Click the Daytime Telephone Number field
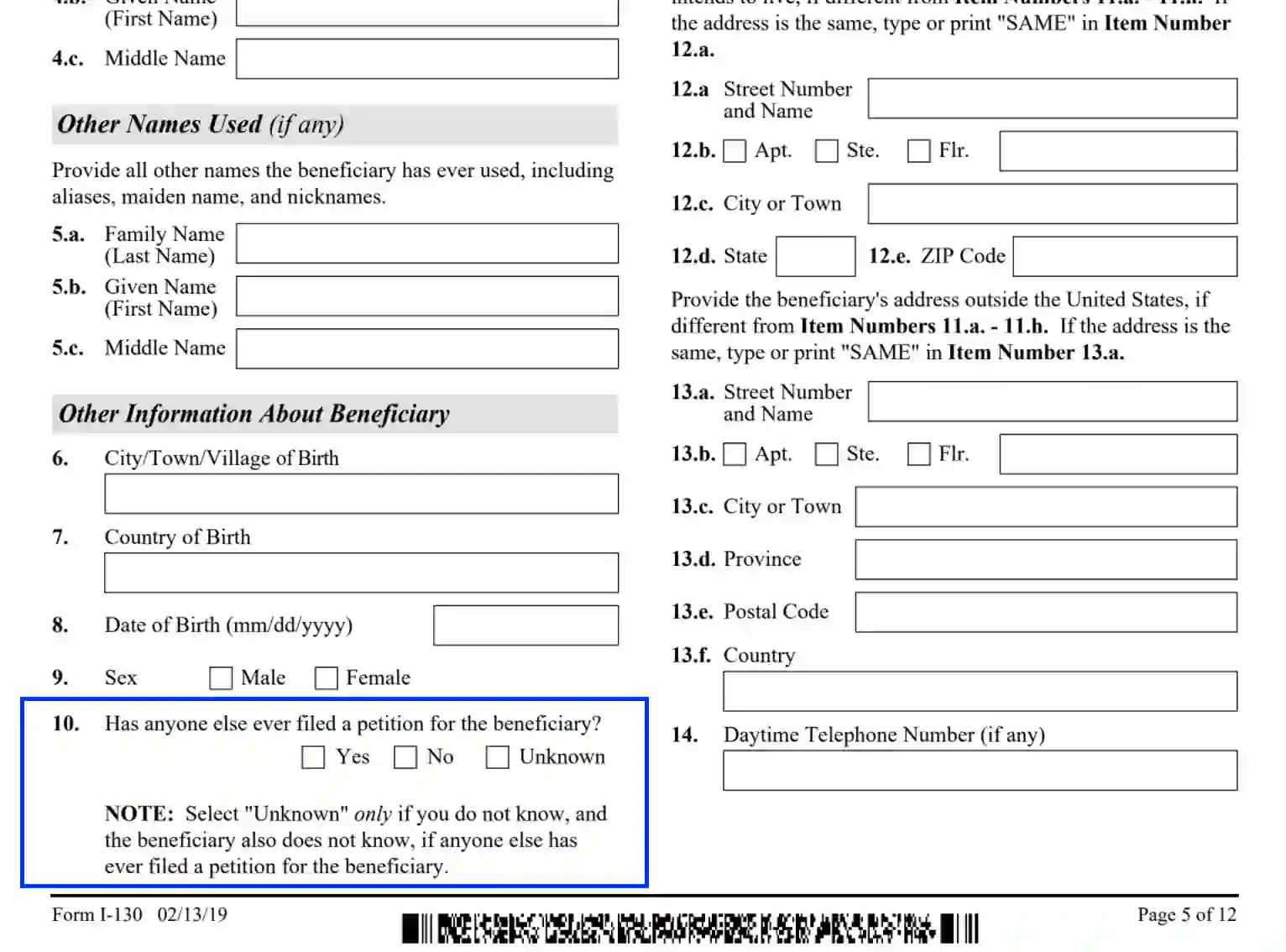This screenshot has height=952, width=1286. pyautogui.click(x=979, y=770)
